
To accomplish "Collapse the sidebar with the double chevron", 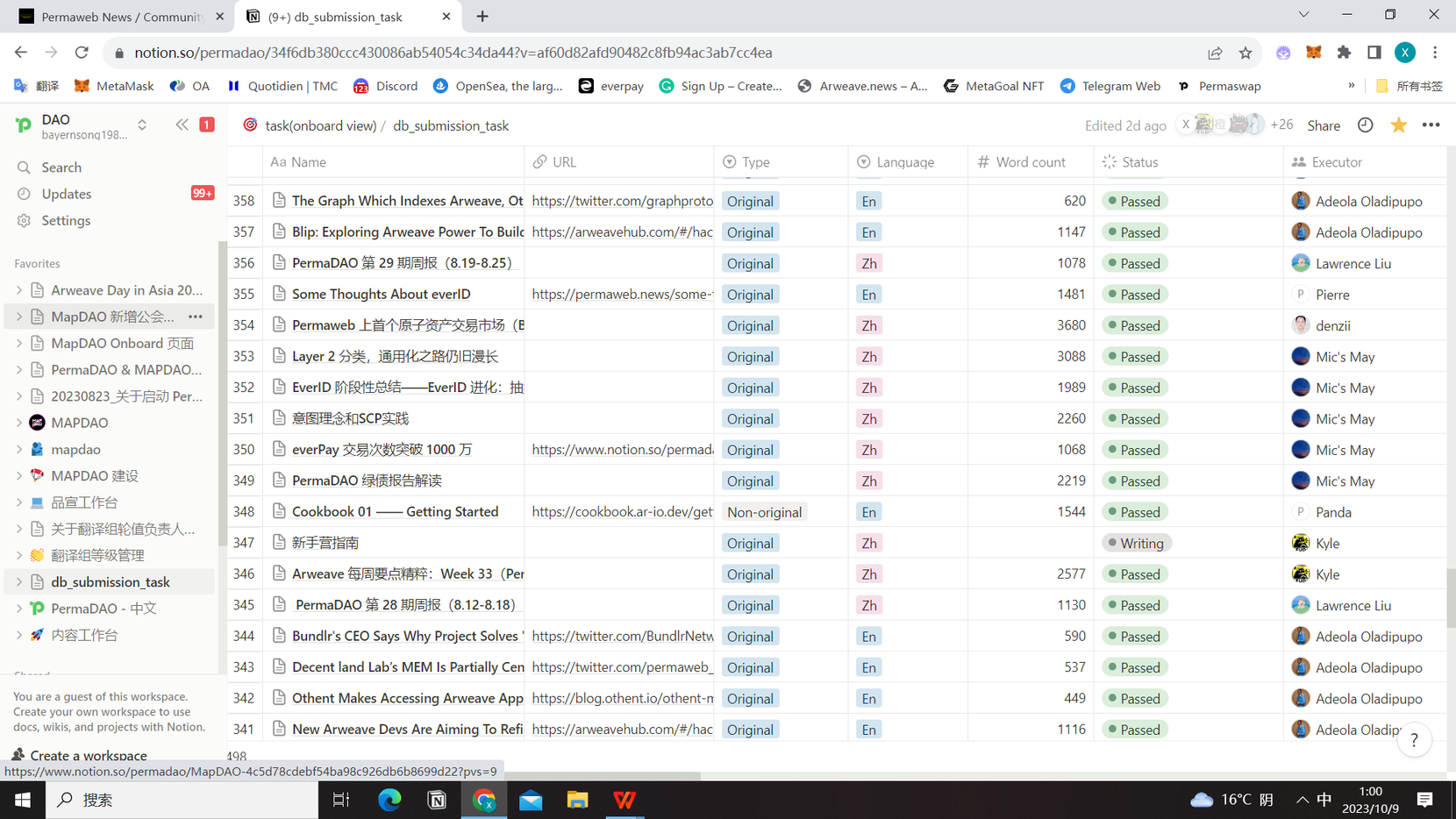I will click(x=182, y=125).
